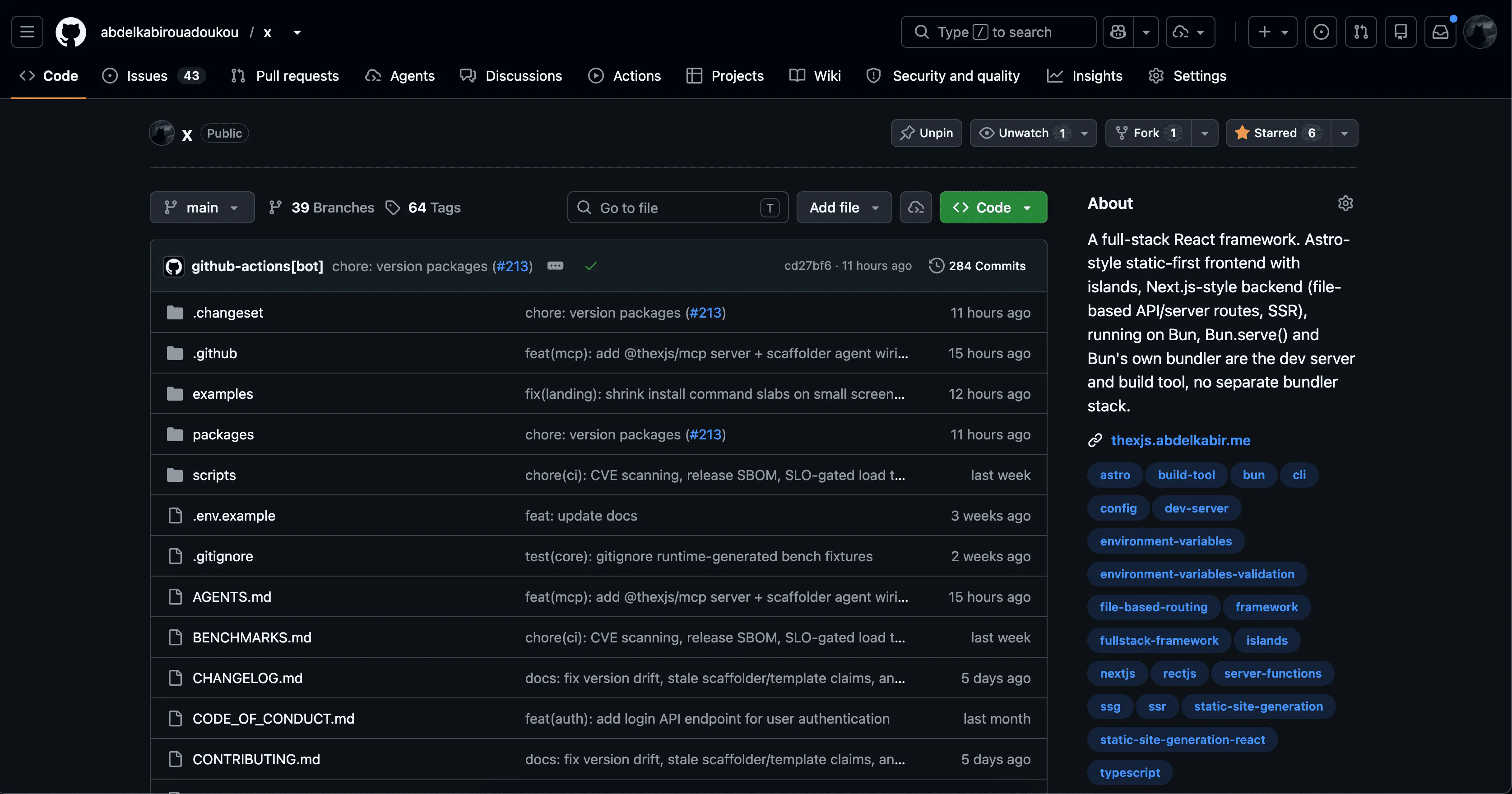This screenshot has height=794, width=1512.
Task: Open commit cd27bf6 hash link
Action: tap(807, 266)
